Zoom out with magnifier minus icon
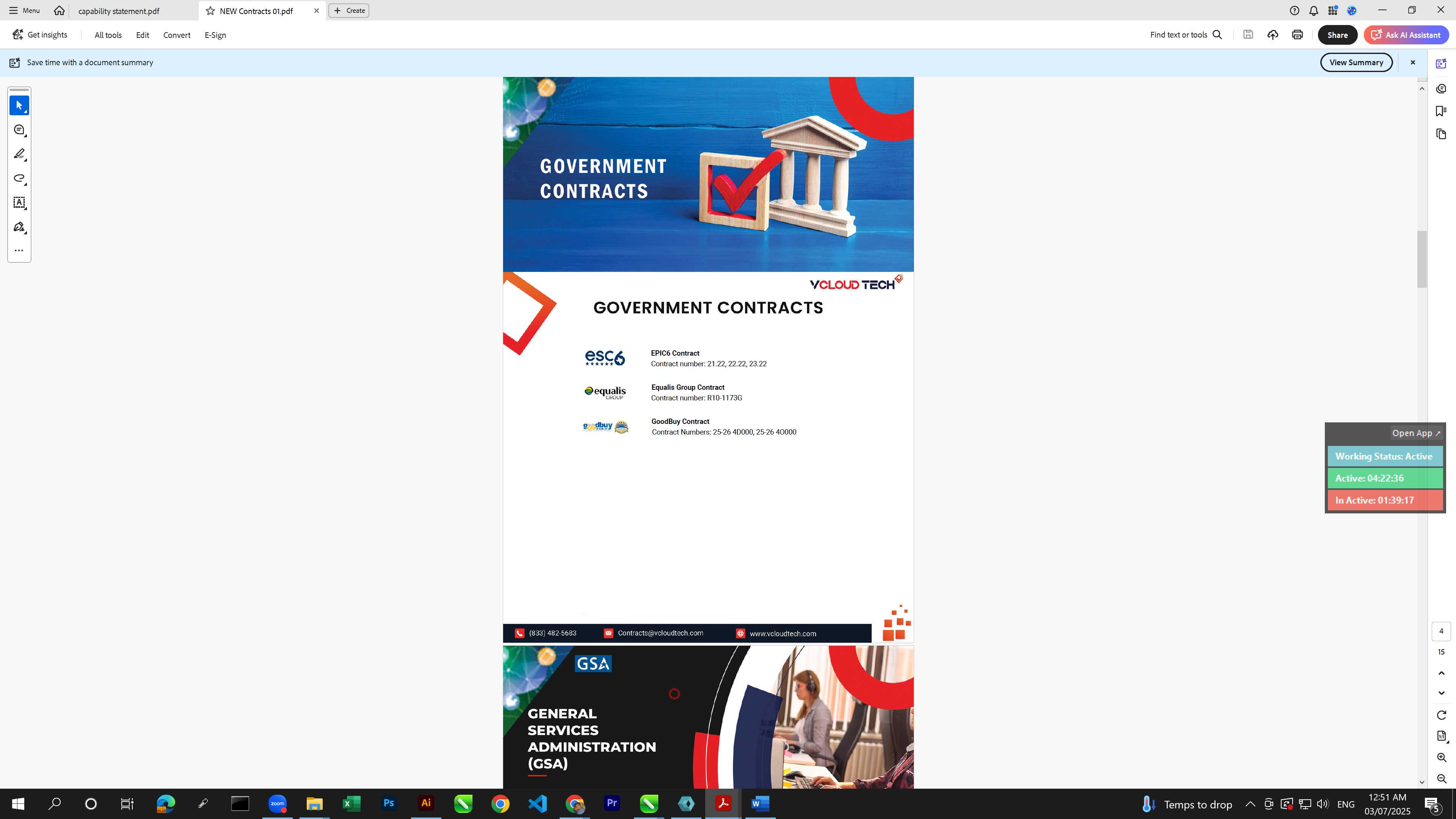 pyautogui.click(x=1441, y=779)
